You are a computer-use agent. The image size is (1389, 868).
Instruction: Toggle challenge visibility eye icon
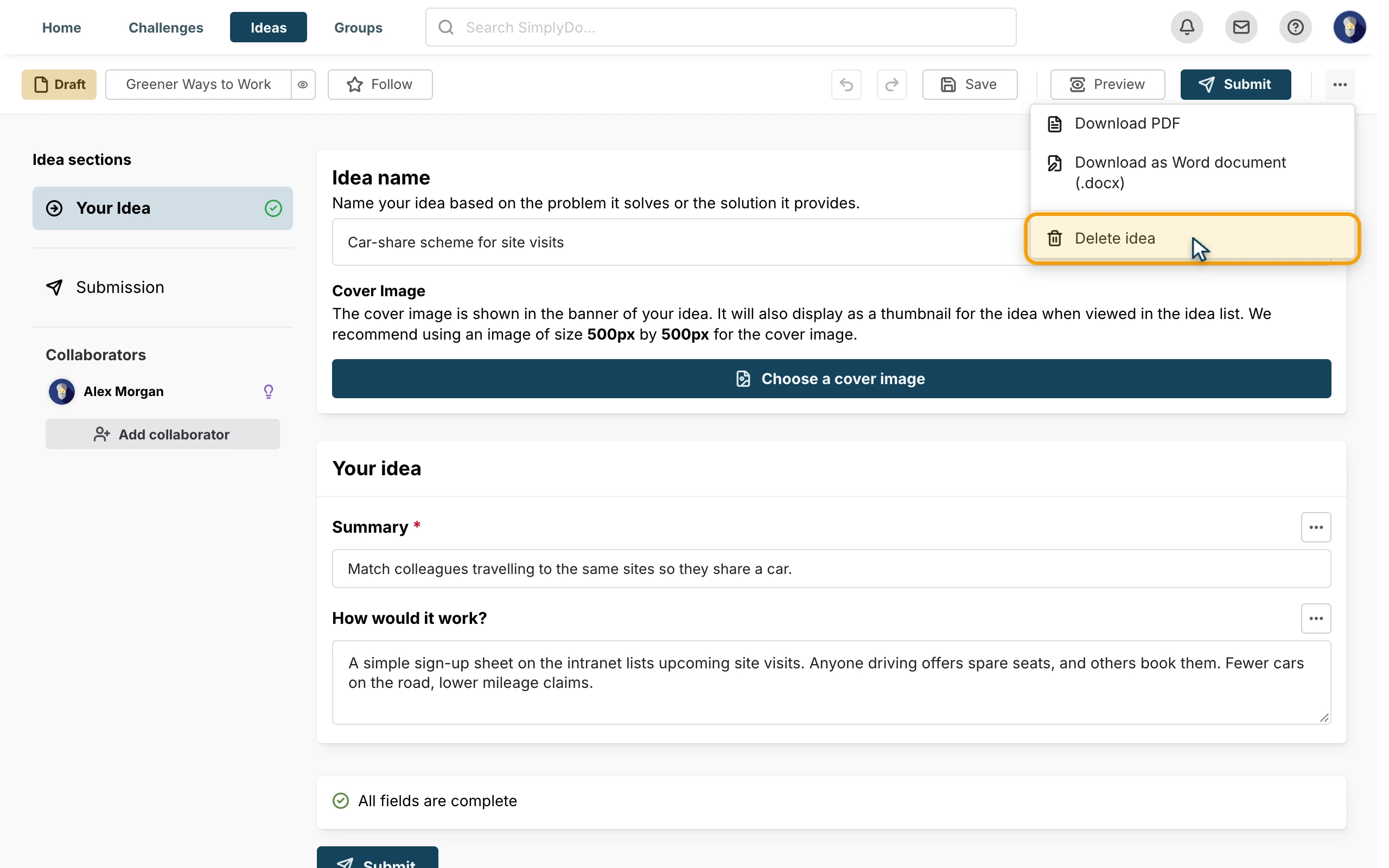coord(303,85)
